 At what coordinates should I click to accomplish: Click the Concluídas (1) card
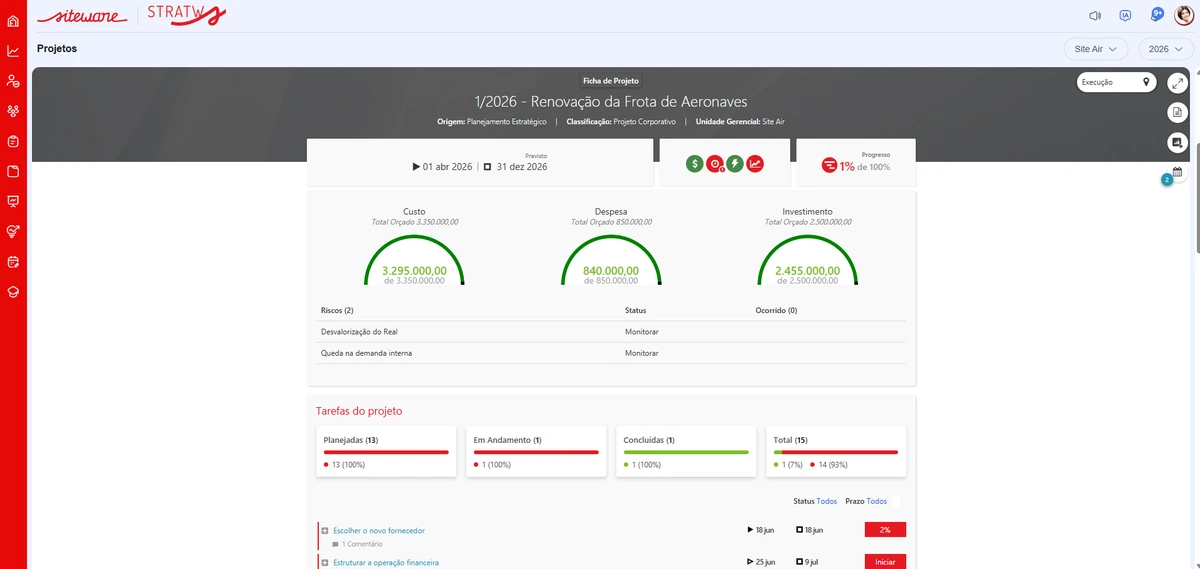coord(686,452)
